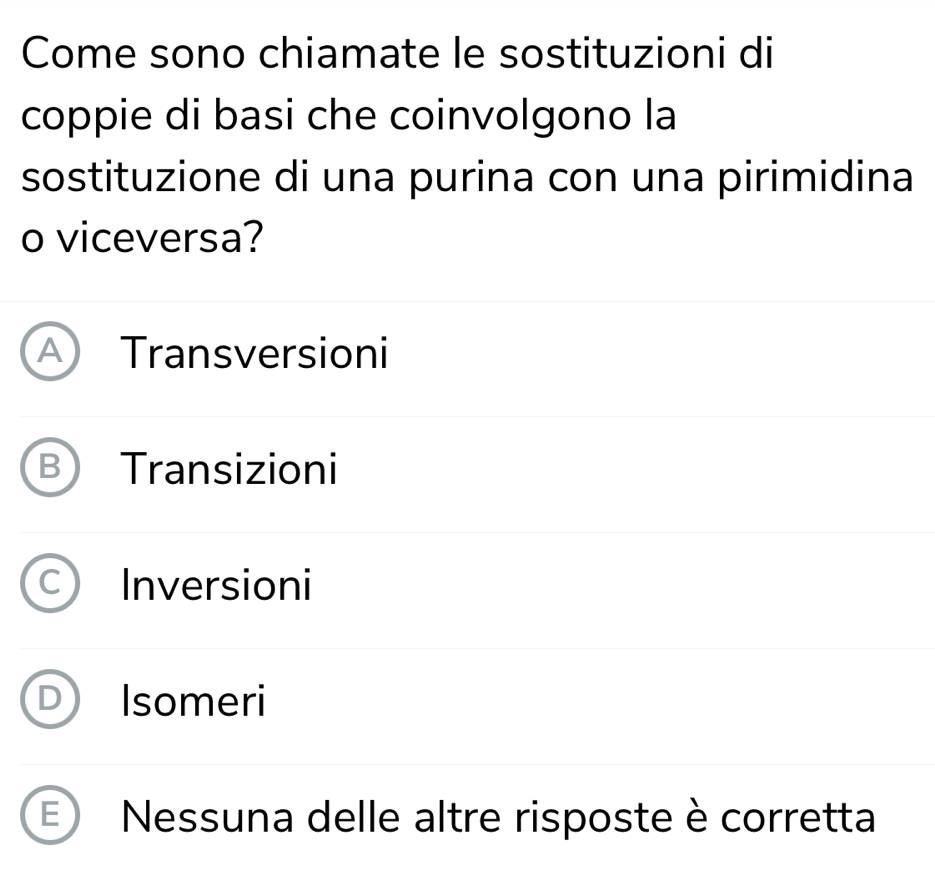
Task: Click the answer text "Transizioni"
Action: 229,468
